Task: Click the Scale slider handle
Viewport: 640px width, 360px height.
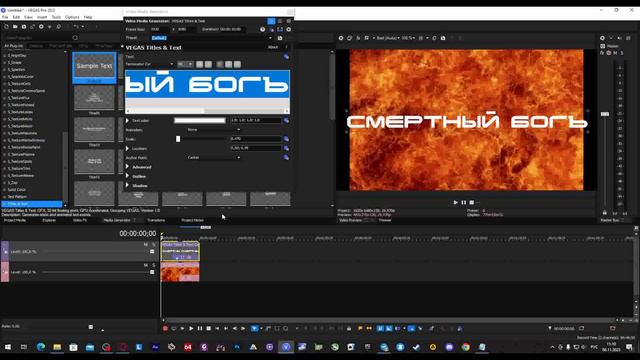Action: pyautogui.click(x=178, y=139)
